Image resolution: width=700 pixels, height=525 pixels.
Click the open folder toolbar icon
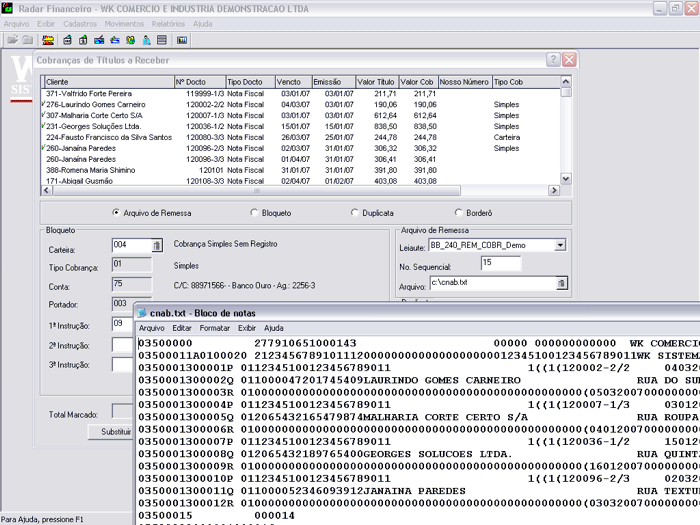[x=11, y=40]
